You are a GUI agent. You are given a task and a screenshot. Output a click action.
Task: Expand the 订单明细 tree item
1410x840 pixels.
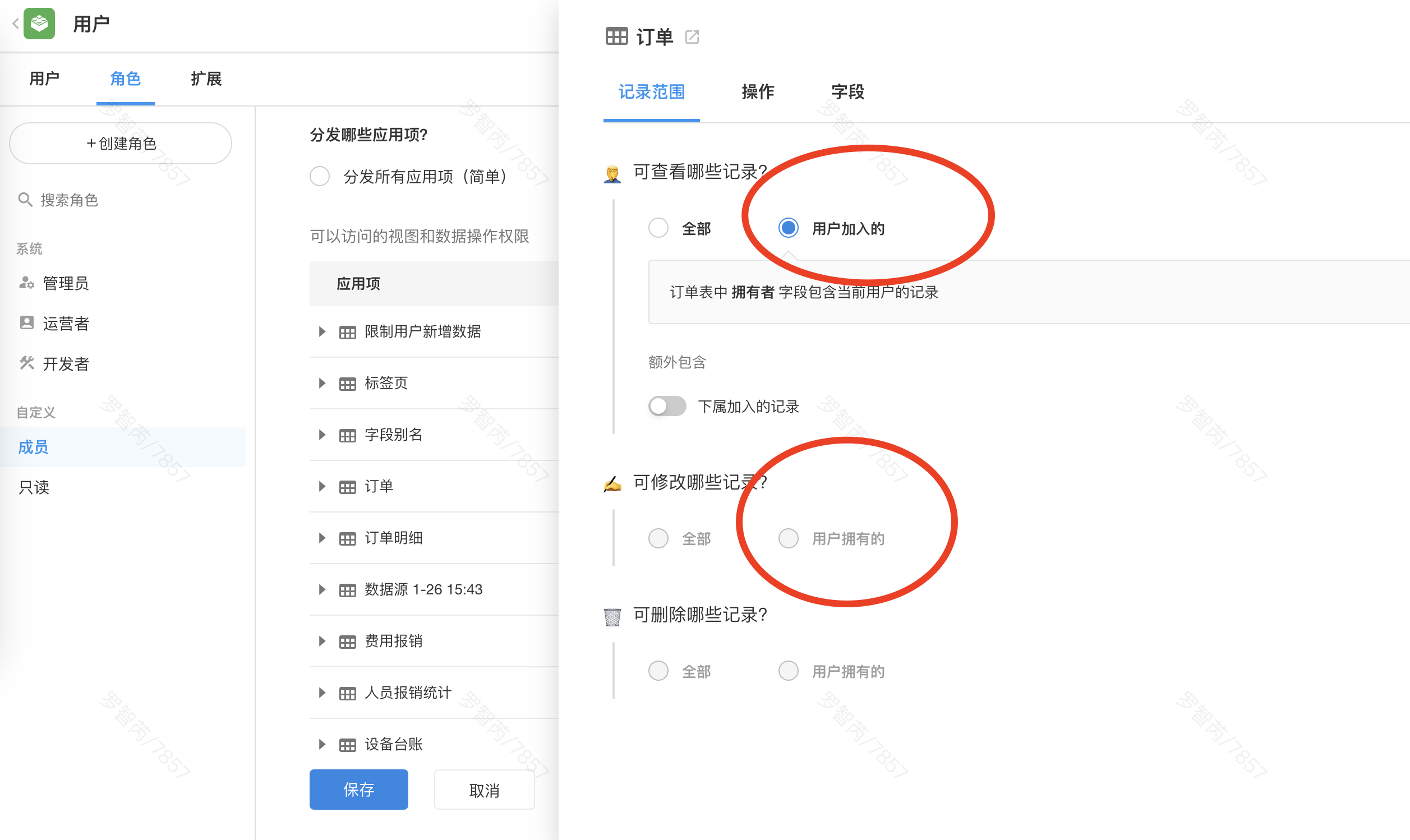pos(322,538)
